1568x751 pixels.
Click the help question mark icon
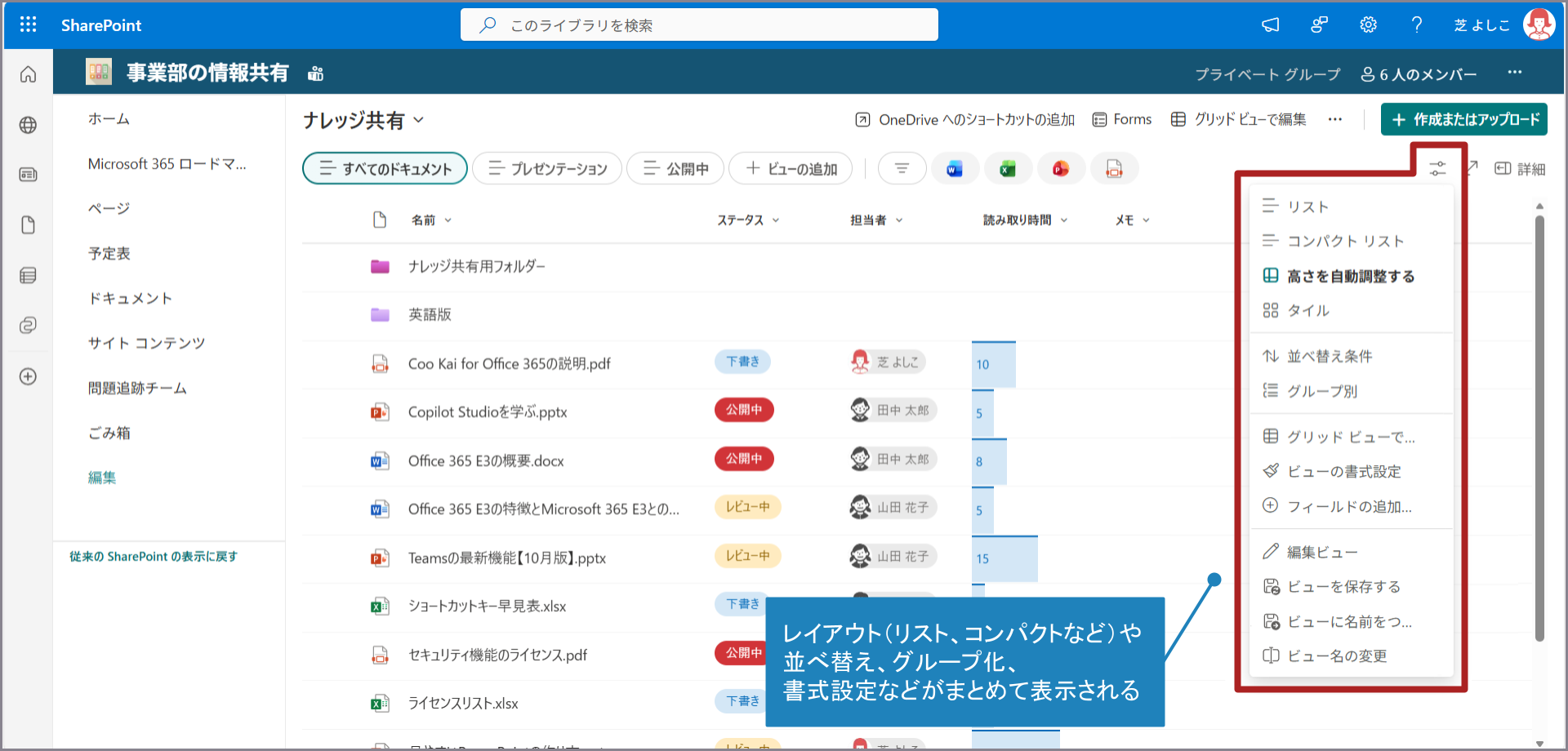1417,24
